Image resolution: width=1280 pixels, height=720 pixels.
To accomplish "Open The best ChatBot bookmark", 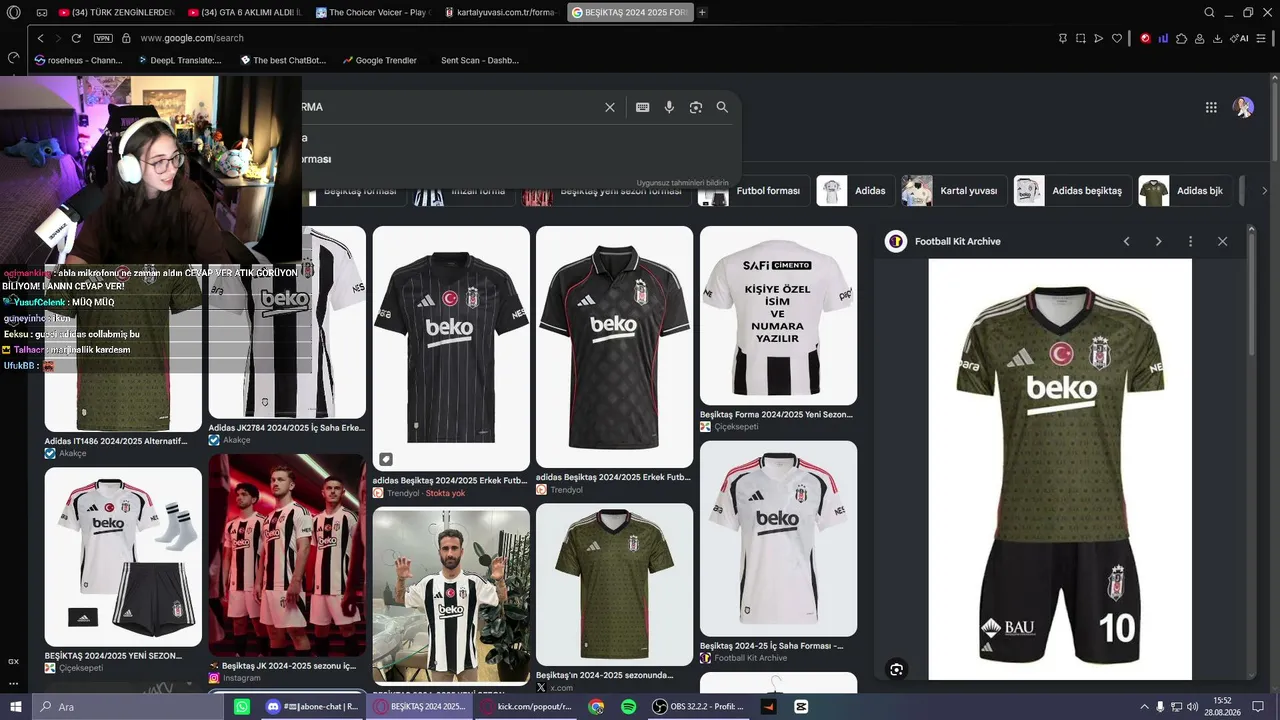I will tap(283, 60).
